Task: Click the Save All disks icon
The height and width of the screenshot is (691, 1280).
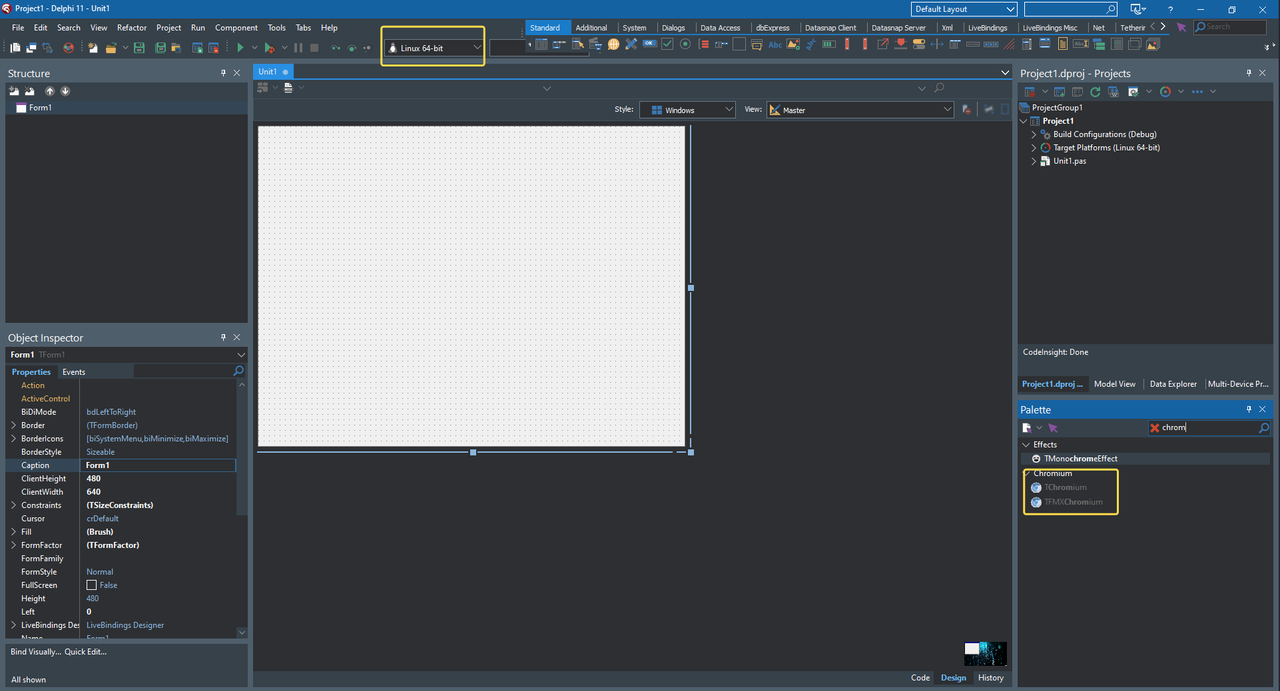Action: point(160,47)
